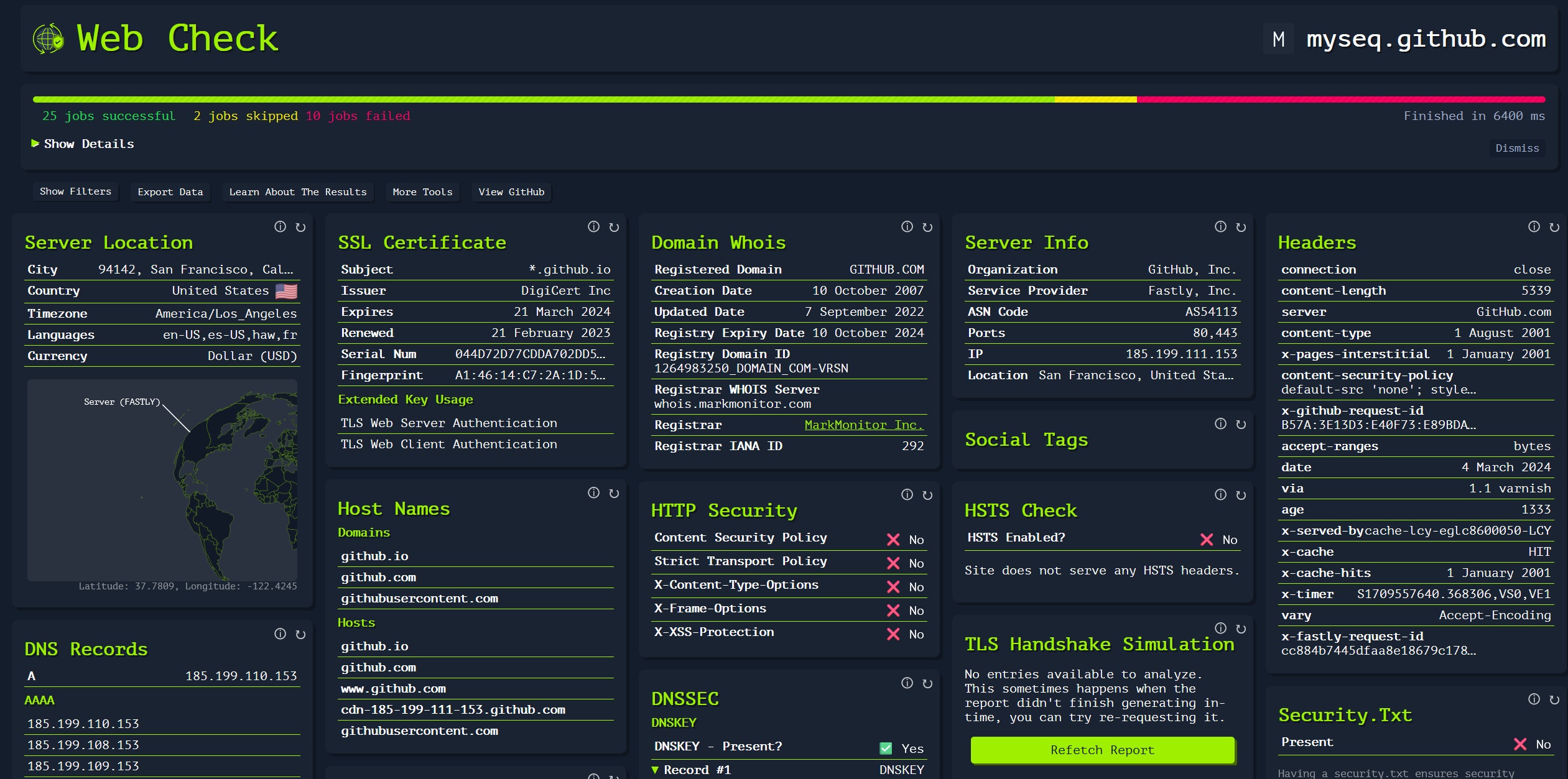Open info for Host Names card
Screen dimensions: 1568x779
[594, 493]
